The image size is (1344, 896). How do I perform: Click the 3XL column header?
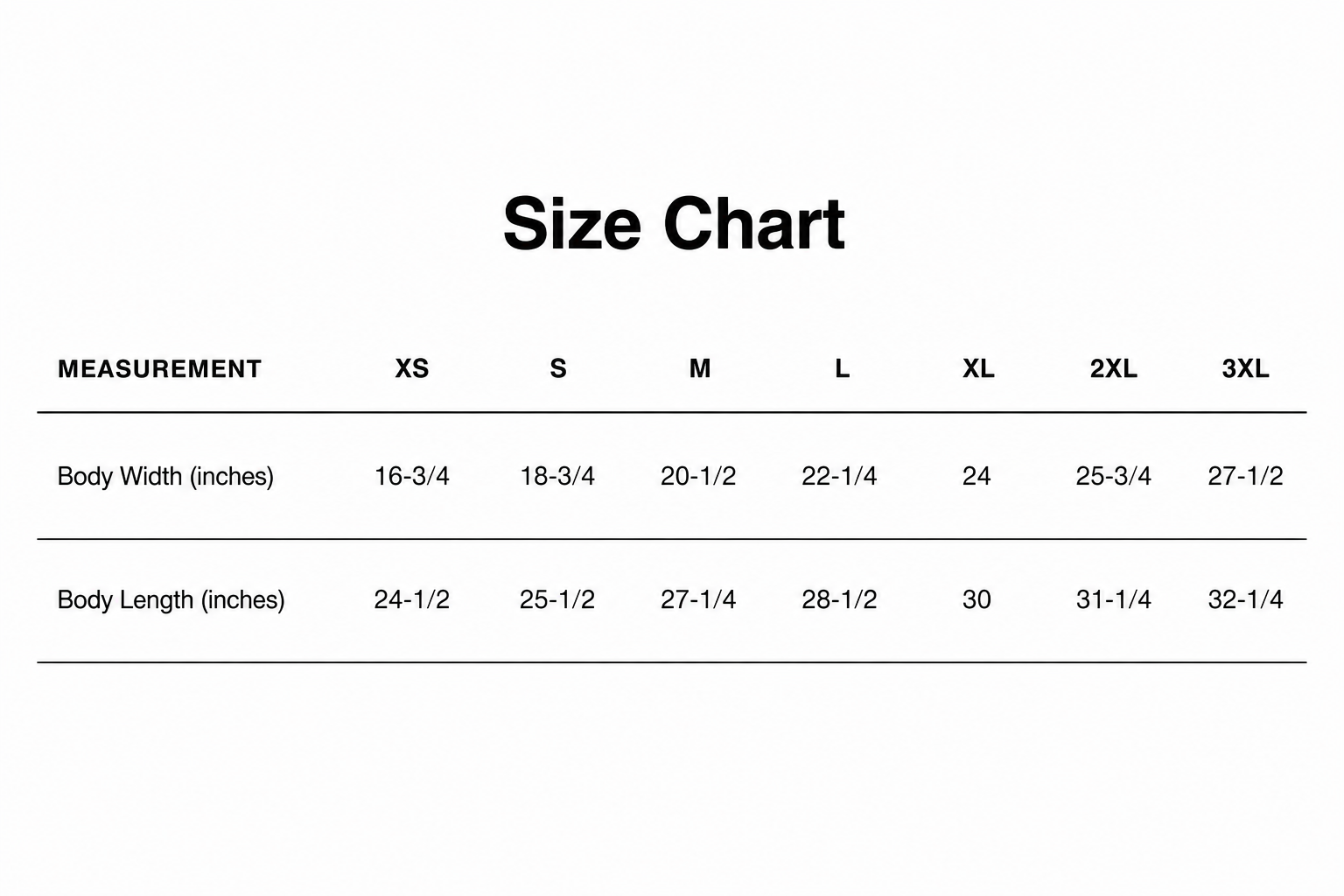(1246, 369)
